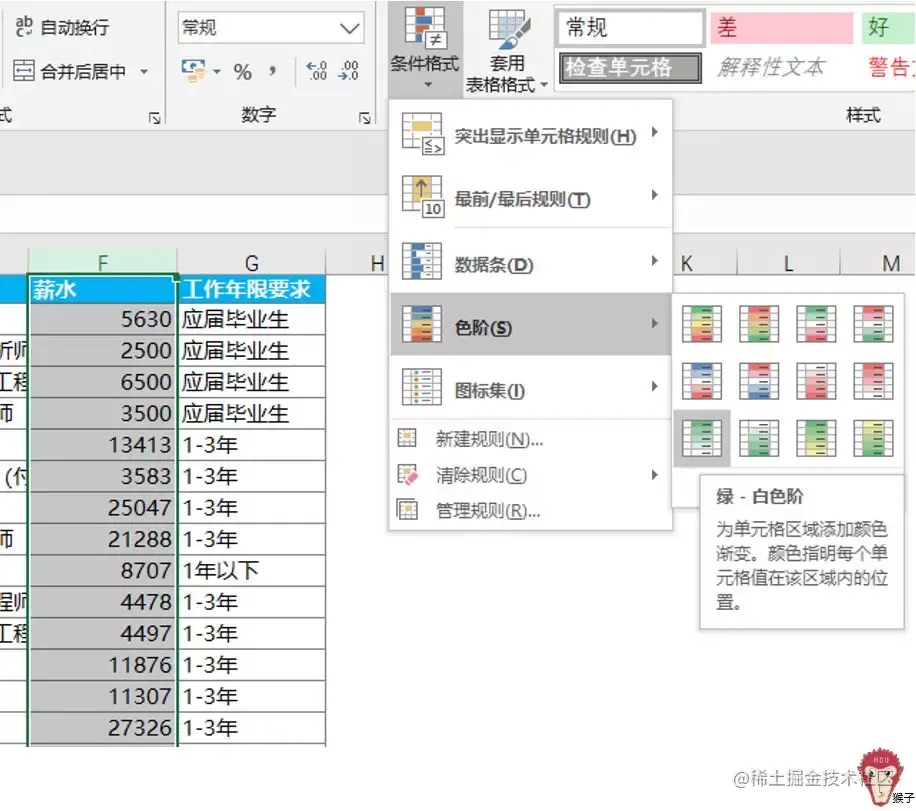Select white-green color scale
This screenshot has height=811, width=916.
click(x=759, y=438)
